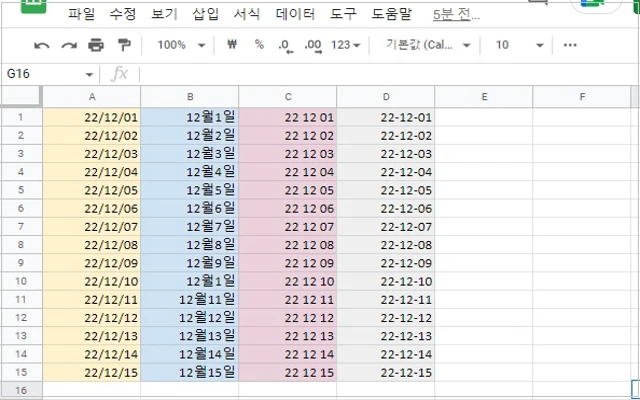640x400 pixels.
Task: Click cell containing 22/12/13
Action: 92,336
